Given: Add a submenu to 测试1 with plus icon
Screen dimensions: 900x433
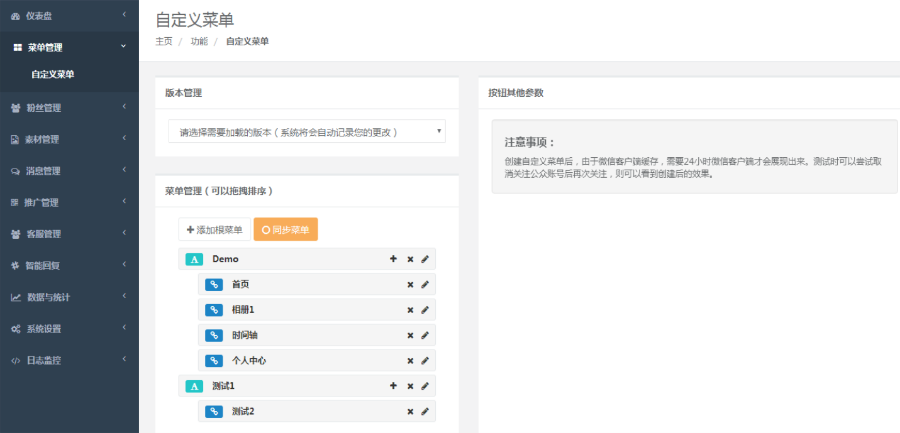Looking at the screenshot, I should pyautogui.click(x=393, y=386).
